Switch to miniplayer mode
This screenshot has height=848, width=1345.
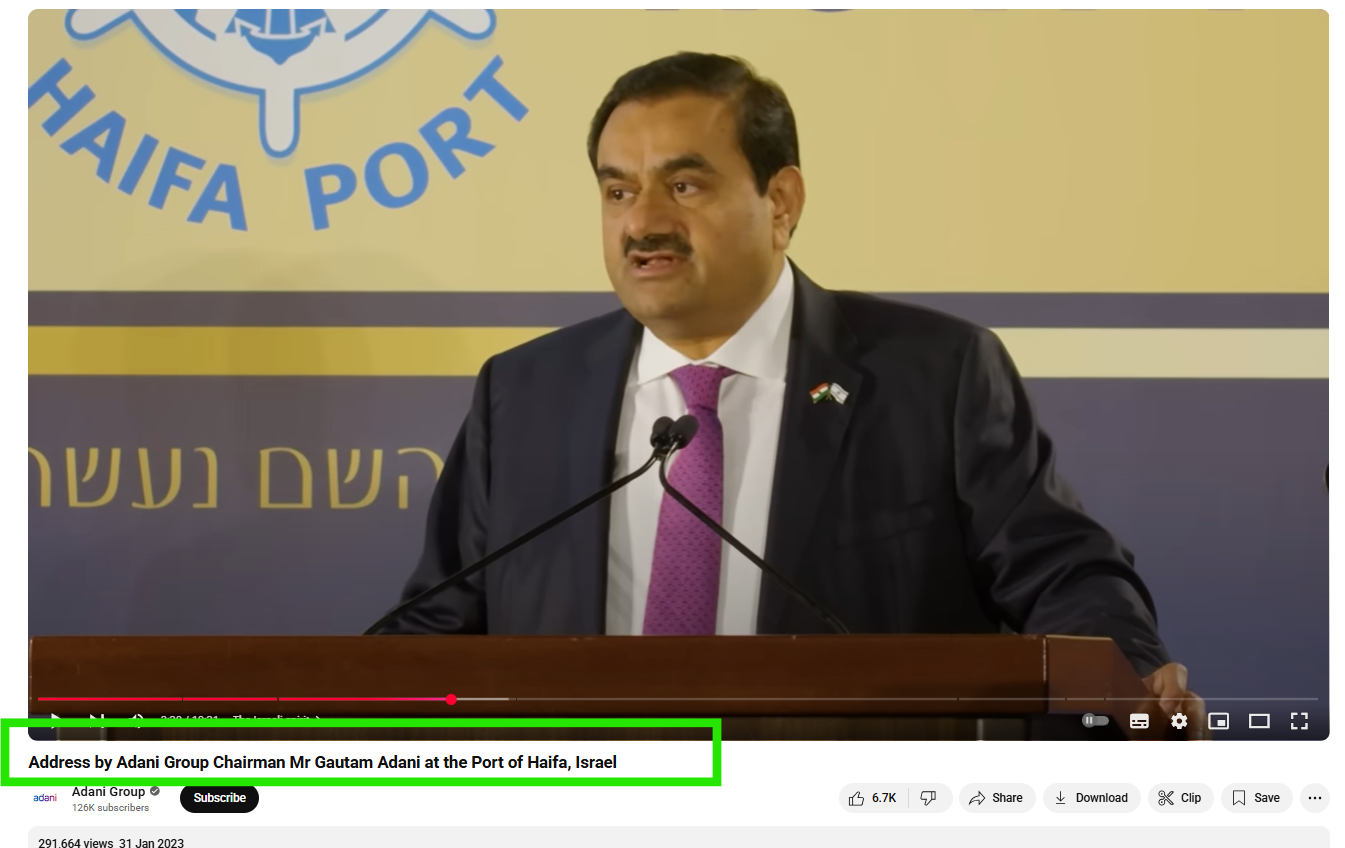pos(1218,721)
